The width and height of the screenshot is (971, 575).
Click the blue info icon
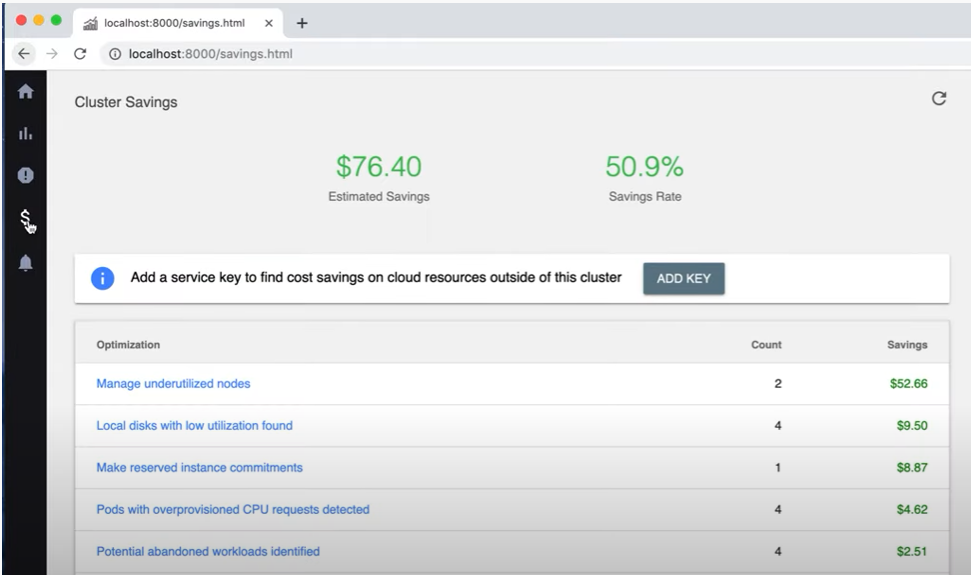pos(102,279)
